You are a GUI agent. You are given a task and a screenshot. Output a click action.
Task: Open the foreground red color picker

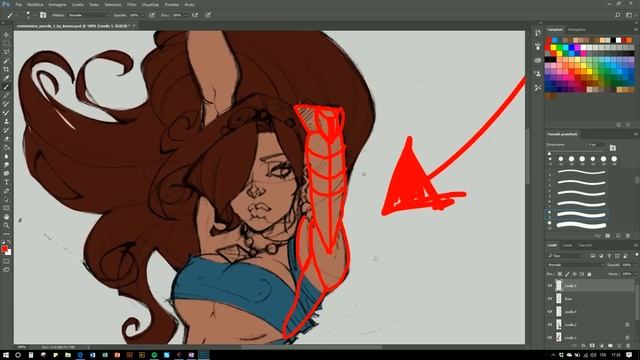pos(4,249)
